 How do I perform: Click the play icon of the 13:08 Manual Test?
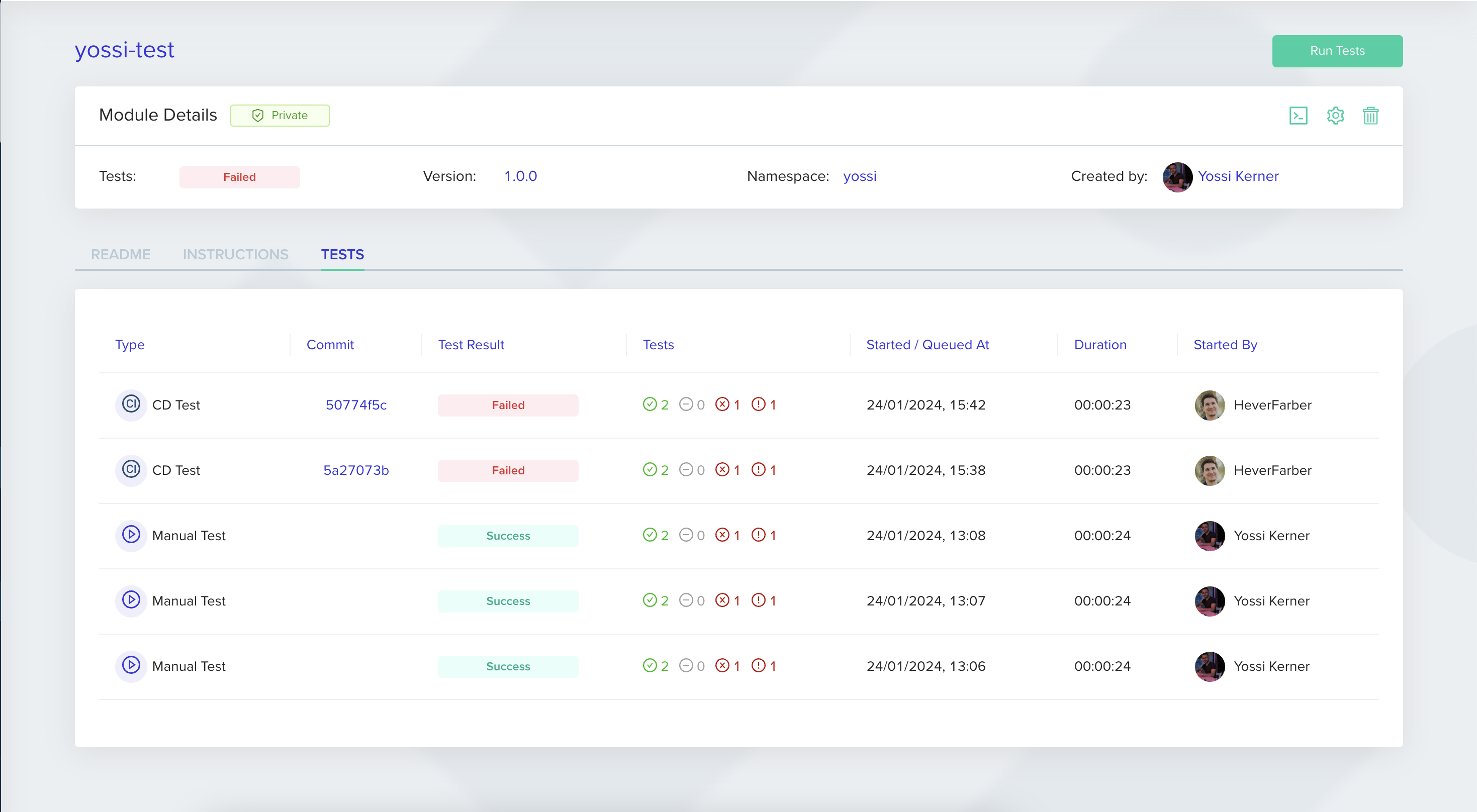tap(131, 535)
